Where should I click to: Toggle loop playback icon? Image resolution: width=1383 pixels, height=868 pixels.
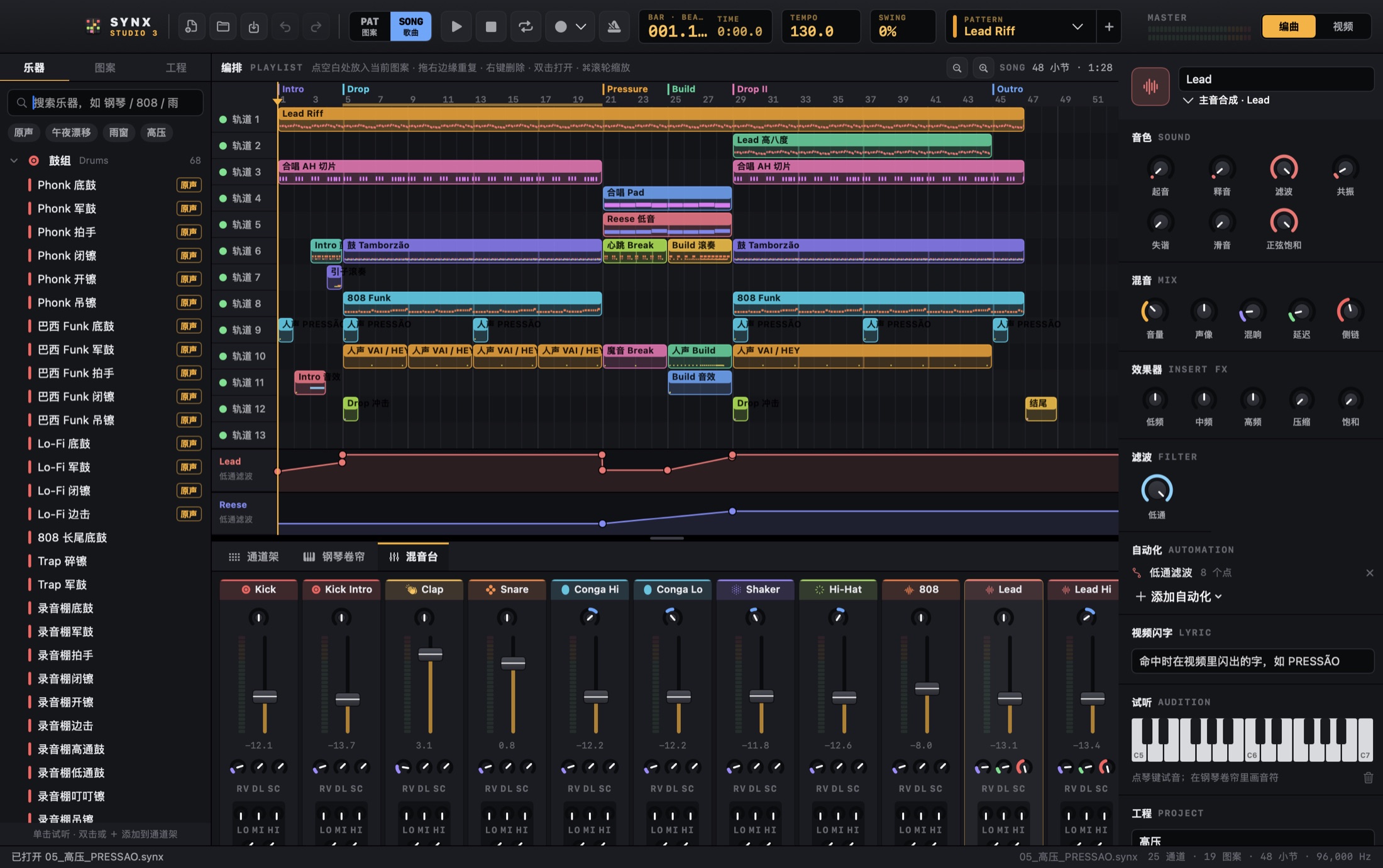point(526,26)
